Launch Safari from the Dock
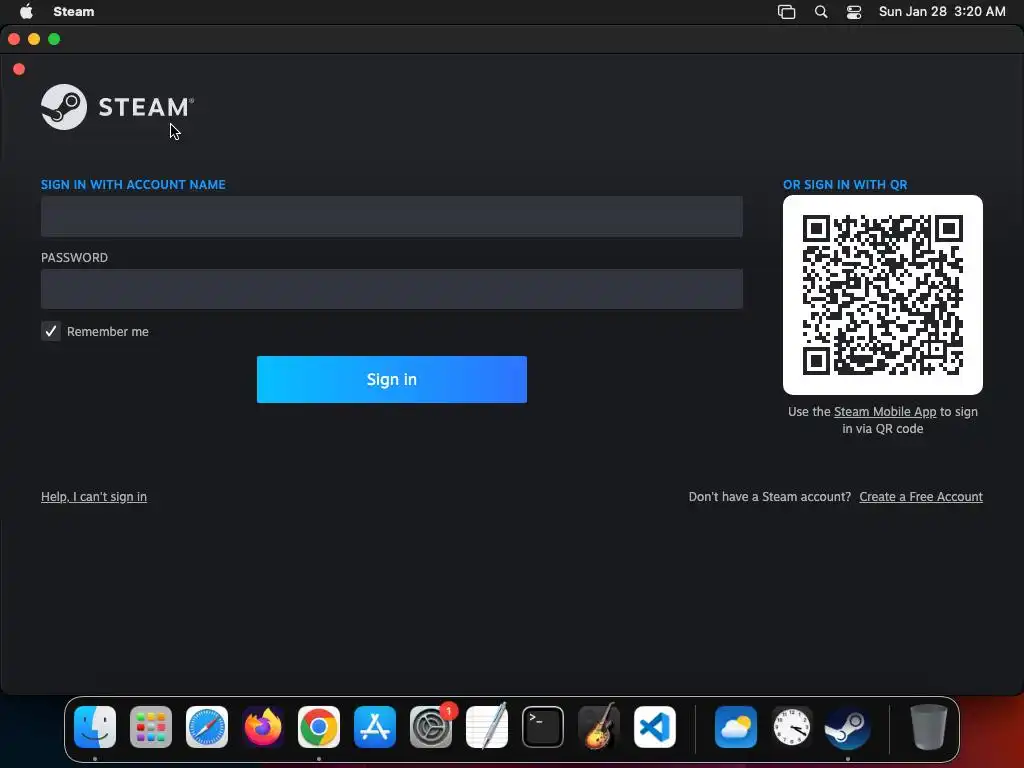The height and width of the screenshot is (768, 1024). tap(206, 727)
